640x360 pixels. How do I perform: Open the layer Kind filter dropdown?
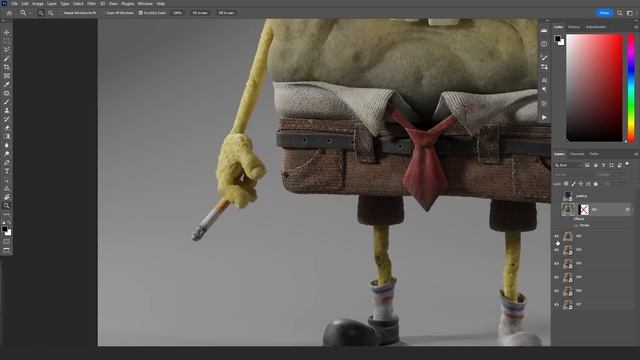tap(567, 165)
